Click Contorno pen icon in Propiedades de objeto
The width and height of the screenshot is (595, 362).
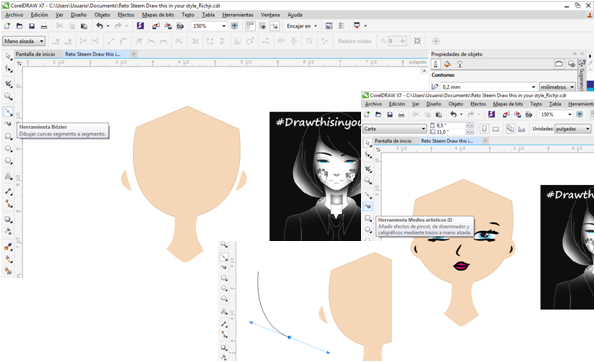(x=436, y=64)
